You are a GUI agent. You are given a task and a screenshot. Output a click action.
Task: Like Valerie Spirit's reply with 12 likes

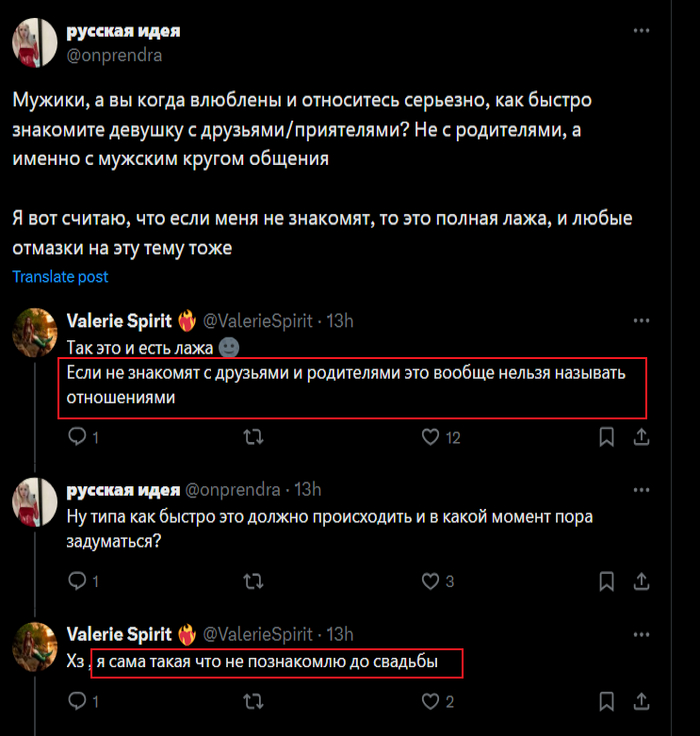[x=431, y=437]
